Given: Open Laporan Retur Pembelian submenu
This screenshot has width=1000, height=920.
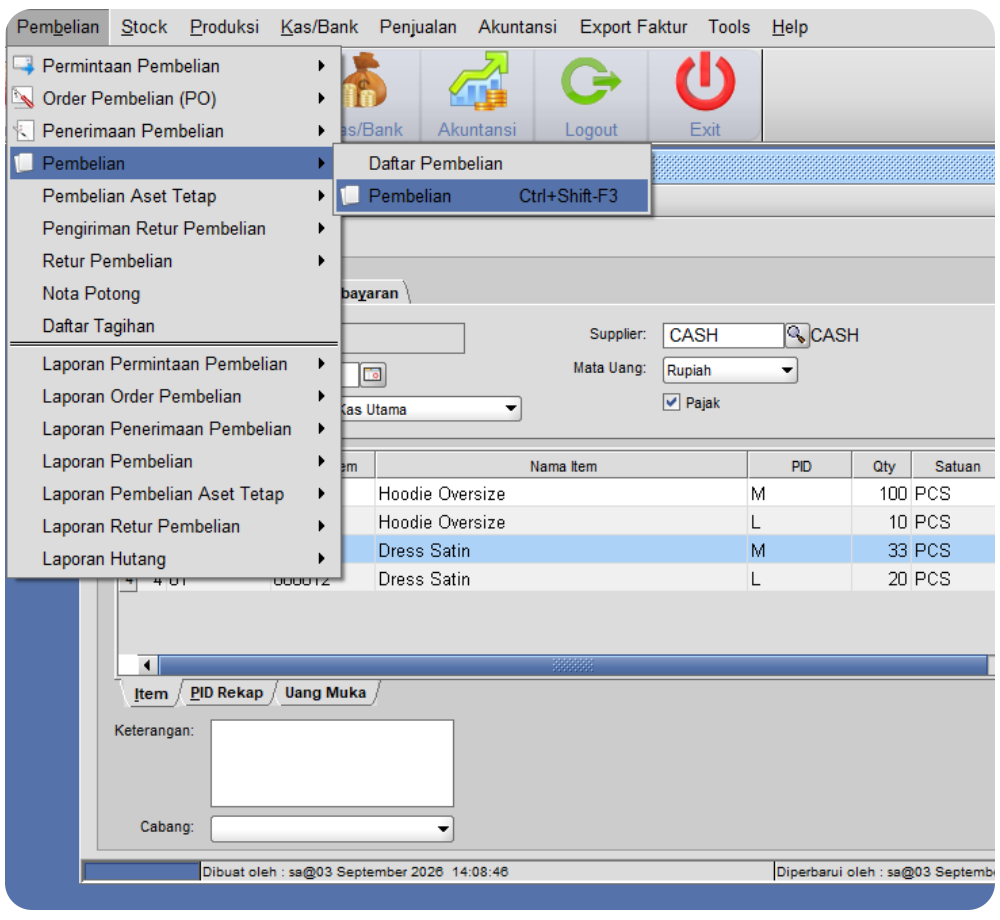Looking at the screenshot, I should coord(173,526).
